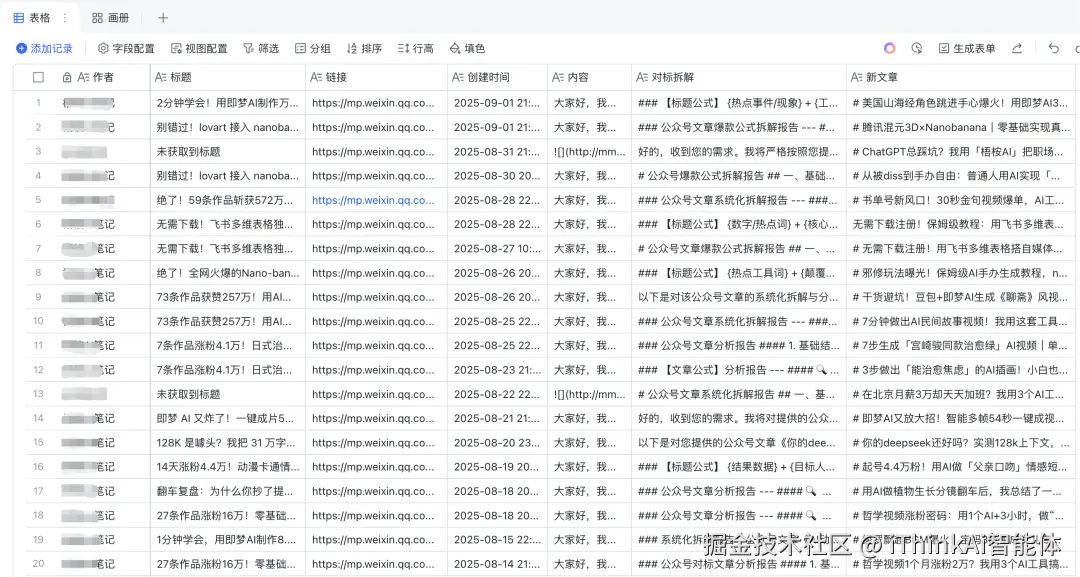Select title '14天涨粉4.4万！动漫卡通情...'
The image size is (1080, 577).
tap(227, 467)
